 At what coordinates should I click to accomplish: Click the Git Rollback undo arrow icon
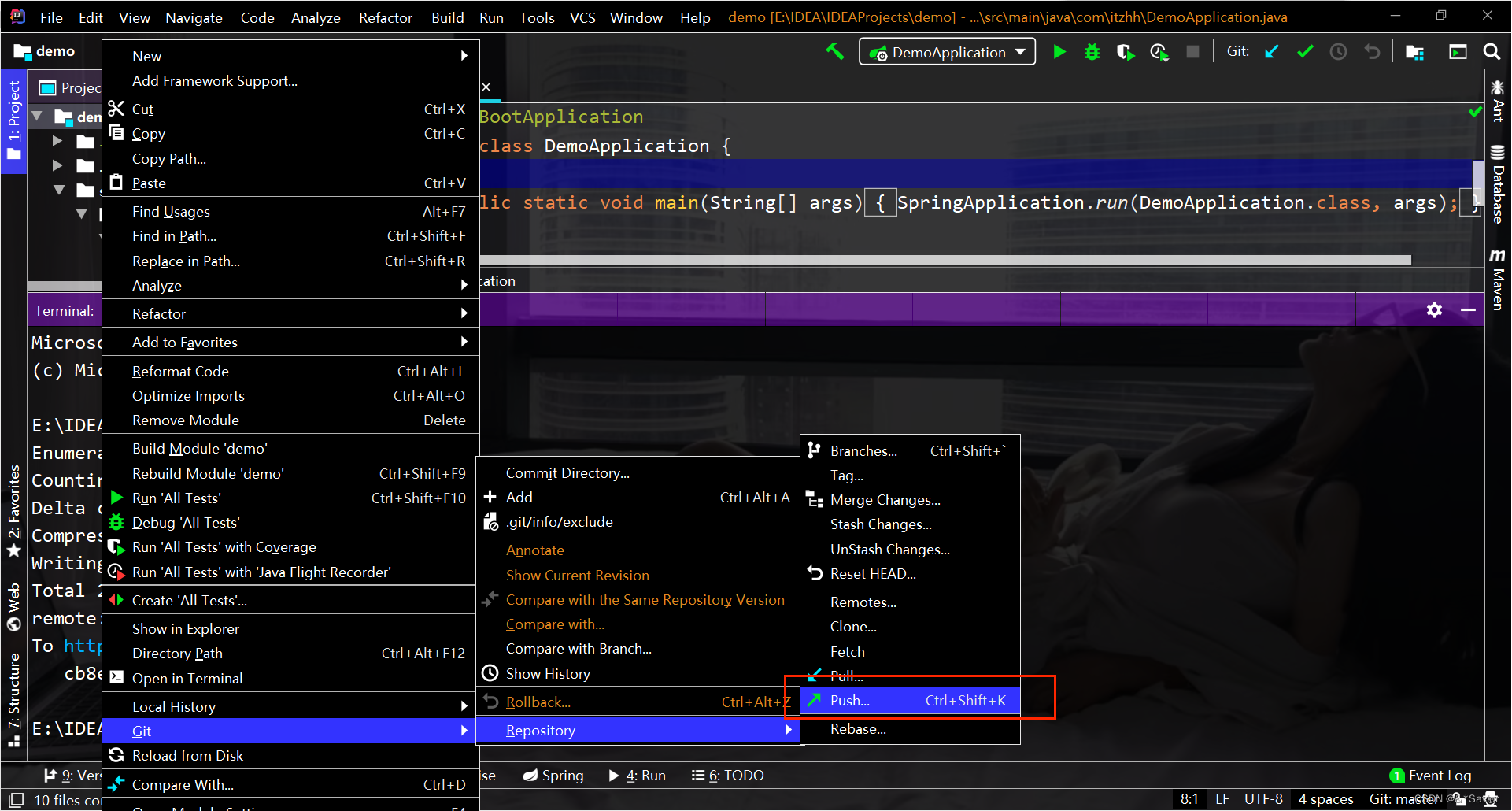1372,52
